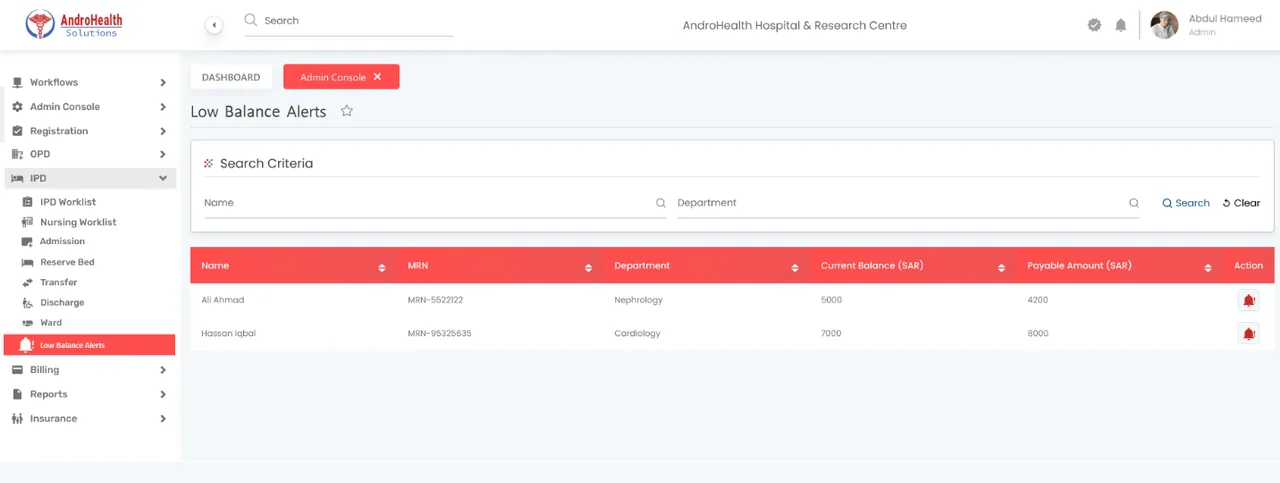Open the Transfer menu item

pyautogui.click(x=58, y=282)
